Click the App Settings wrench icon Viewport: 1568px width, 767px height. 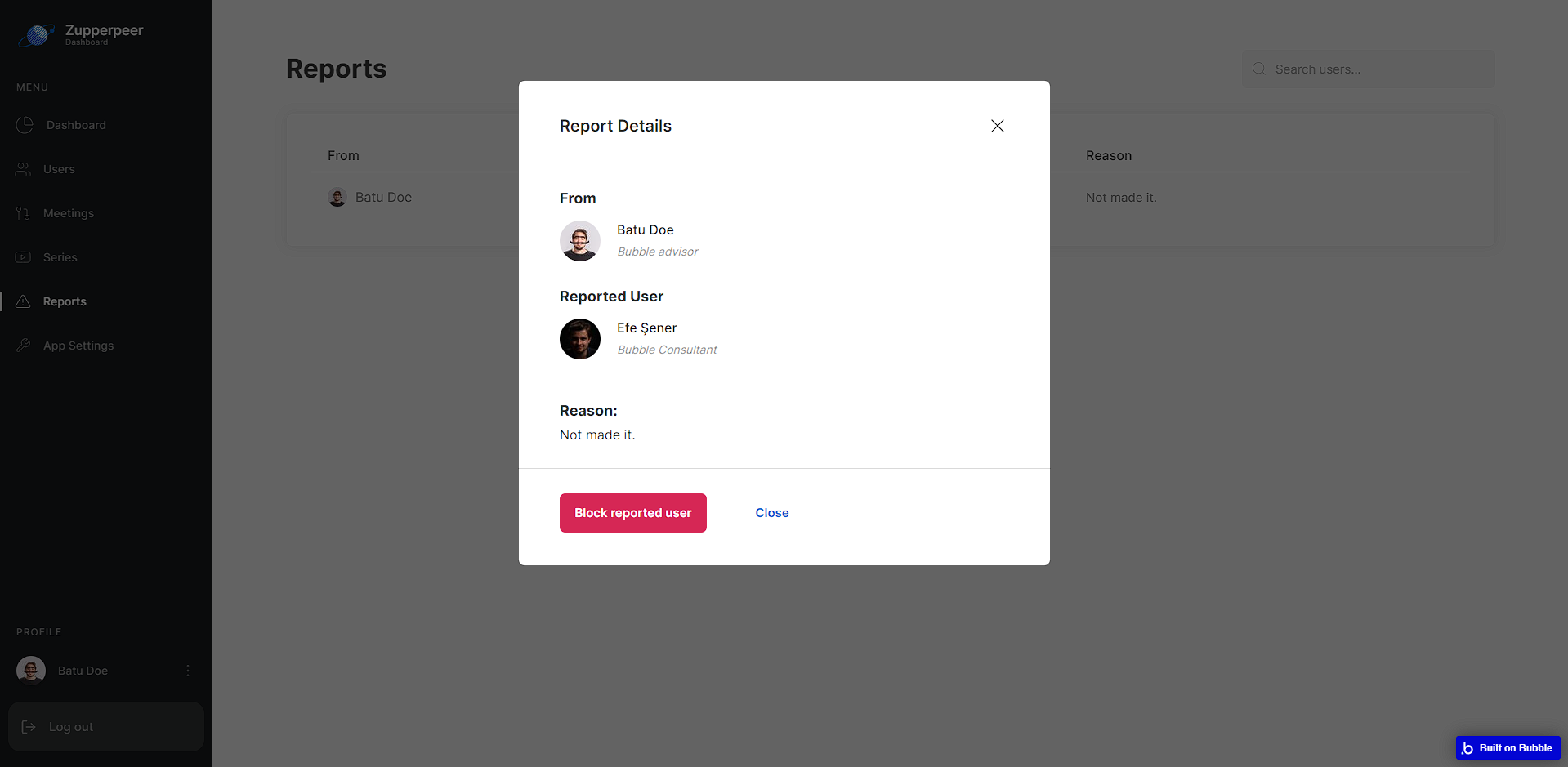click(x=23, y=346)
